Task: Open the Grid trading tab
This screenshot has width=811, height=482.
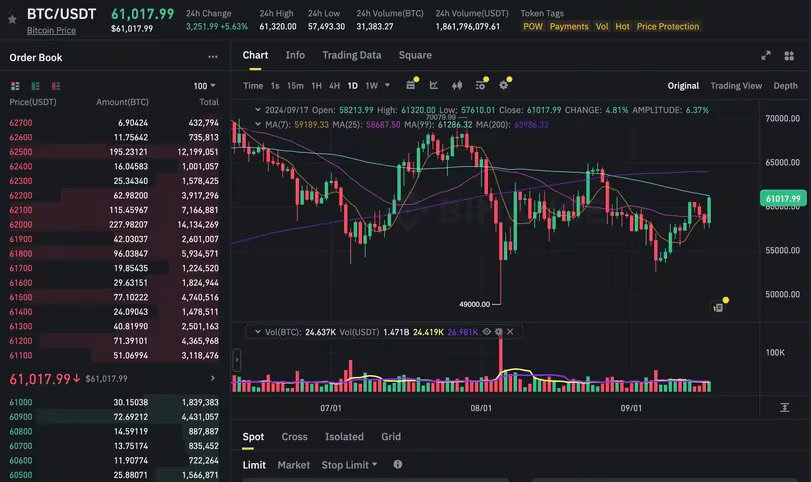Action: coord(391,436)
